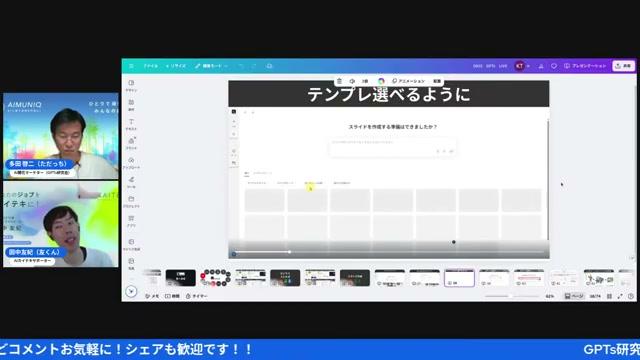This screenshot has width=640, height=360.
Task: Open the リサイズ (Resize) menu
Action: click(x=176, y=66)
